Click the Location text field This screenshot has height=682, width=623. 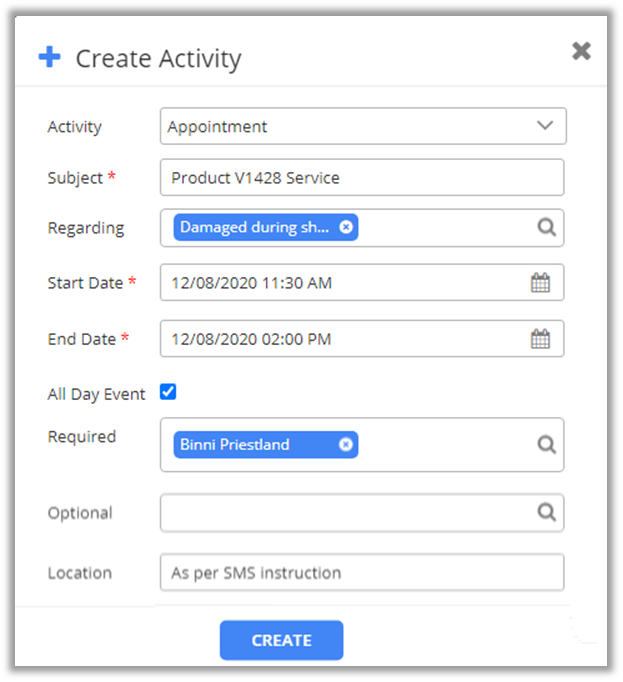pyautogui.click(x=362, y=573)
